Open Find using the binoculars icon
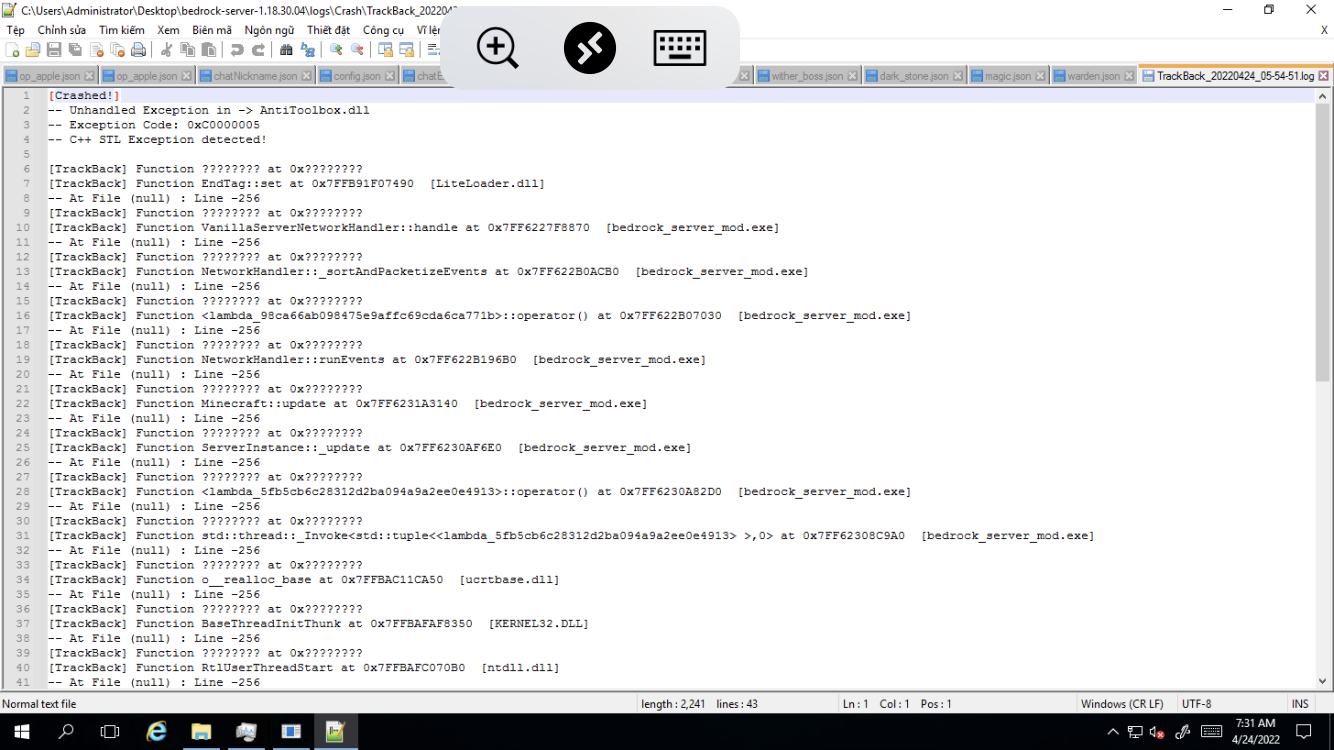The image size is (1334, 750). (x=286, y=51)
